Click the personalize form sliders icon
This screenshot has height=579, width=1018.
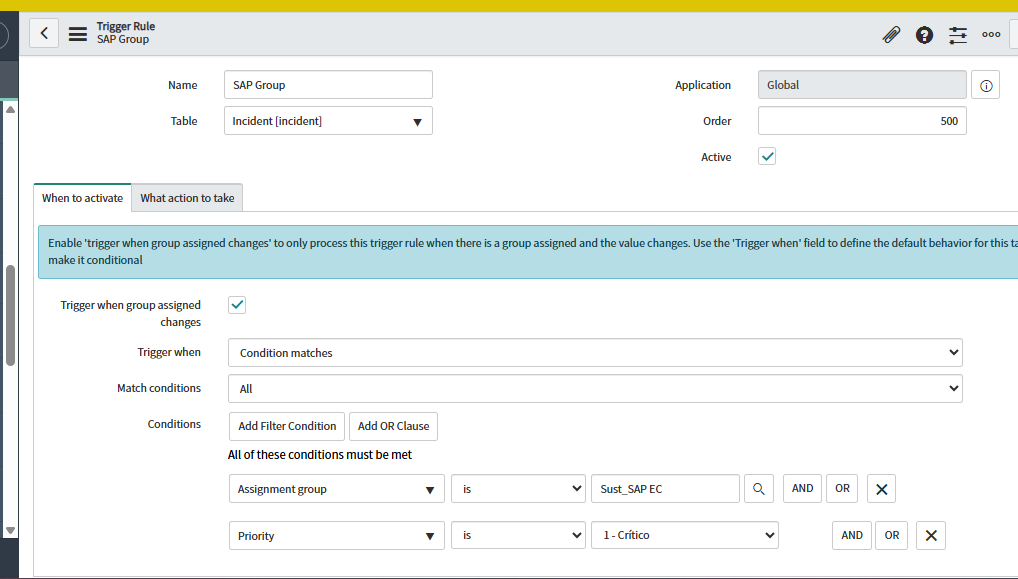click(x=958, y=35)
